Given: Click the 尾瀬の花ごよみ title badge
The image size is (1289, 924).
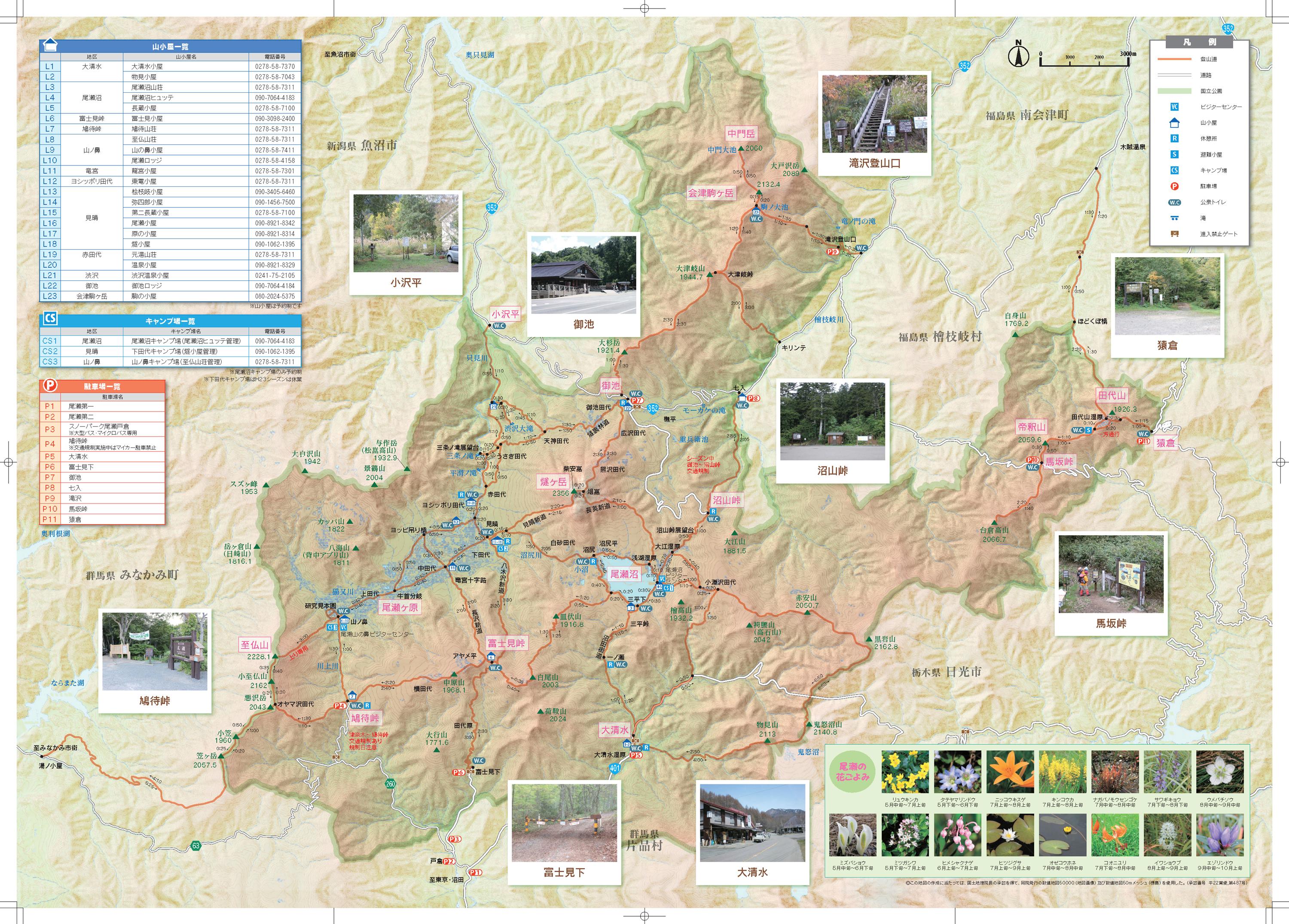Looking at the screenshot, I should [x=852, y=772].
